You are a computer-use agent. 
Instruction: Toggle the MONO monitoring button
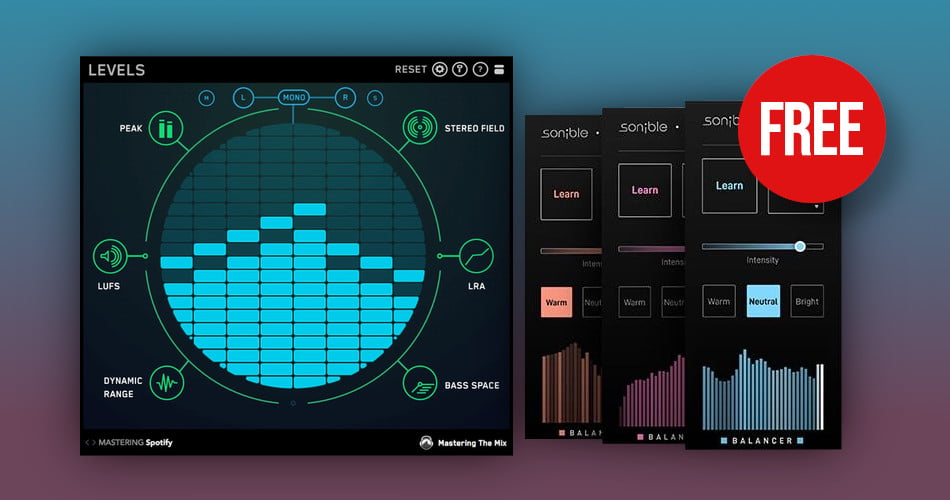tap(294, 97)
